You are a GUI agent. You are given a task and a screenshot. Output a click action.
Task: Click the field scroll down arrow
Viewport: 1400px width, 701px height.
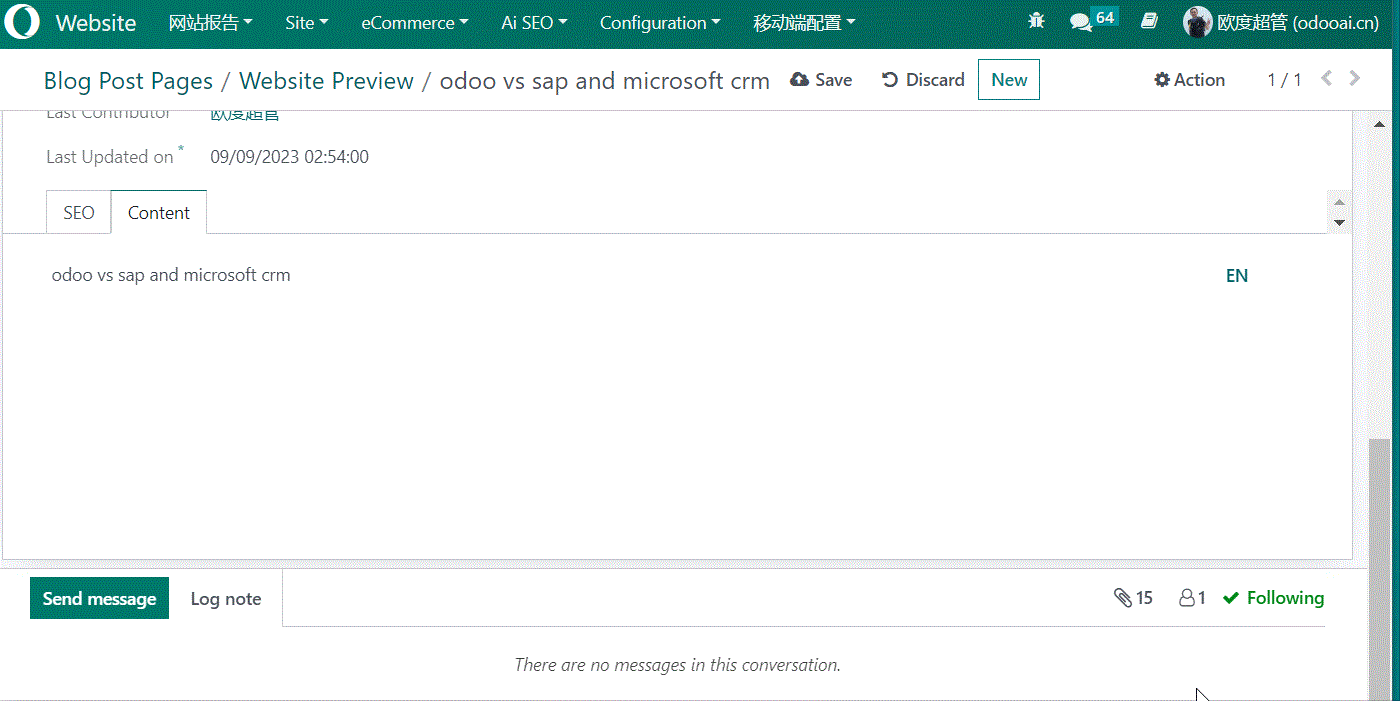pos(1340,222)
